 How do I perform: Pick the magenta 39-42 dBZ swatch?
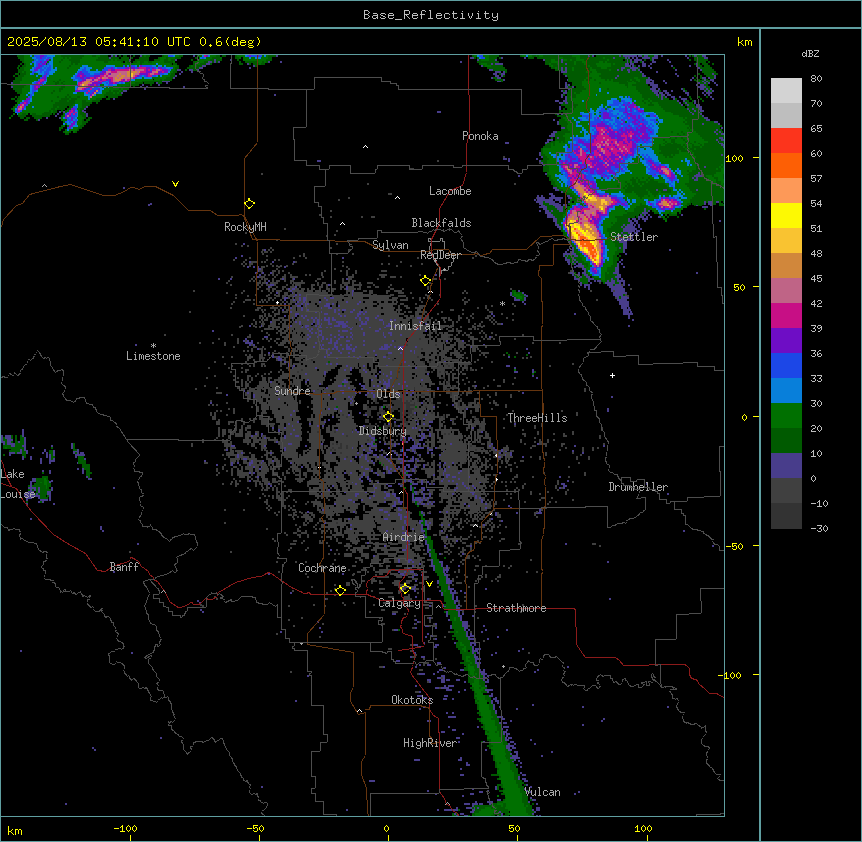coord(786,316)
